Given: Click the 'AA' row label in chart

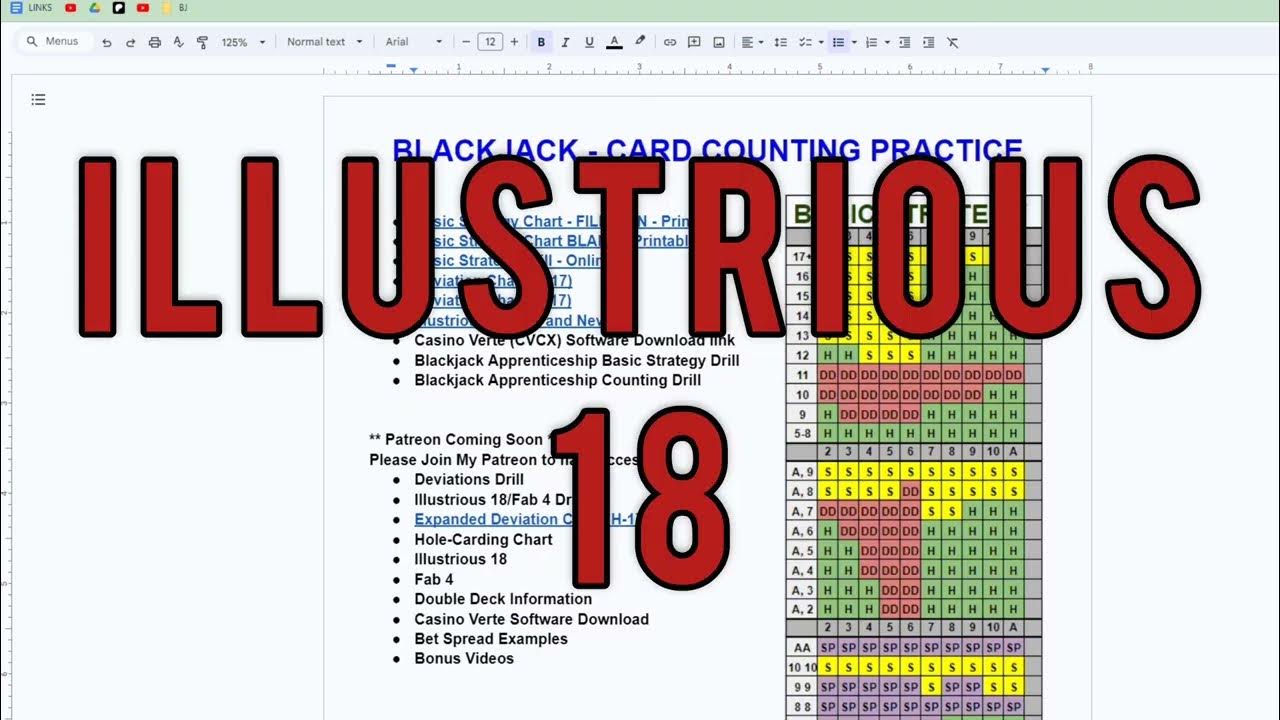Looking at the screenshot, I should click(x=801, y=647).
